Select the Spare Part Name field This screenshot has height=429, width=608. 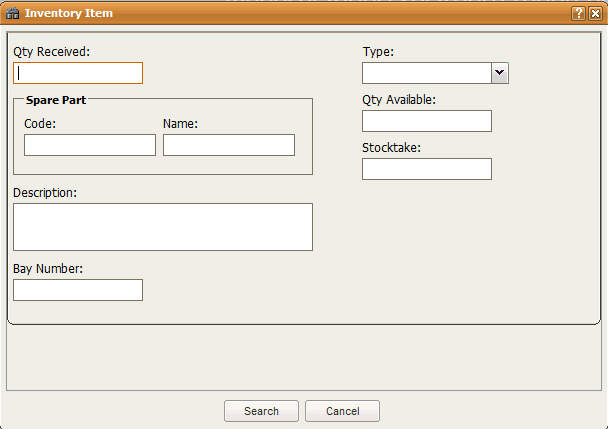click(x=229, y=145)
